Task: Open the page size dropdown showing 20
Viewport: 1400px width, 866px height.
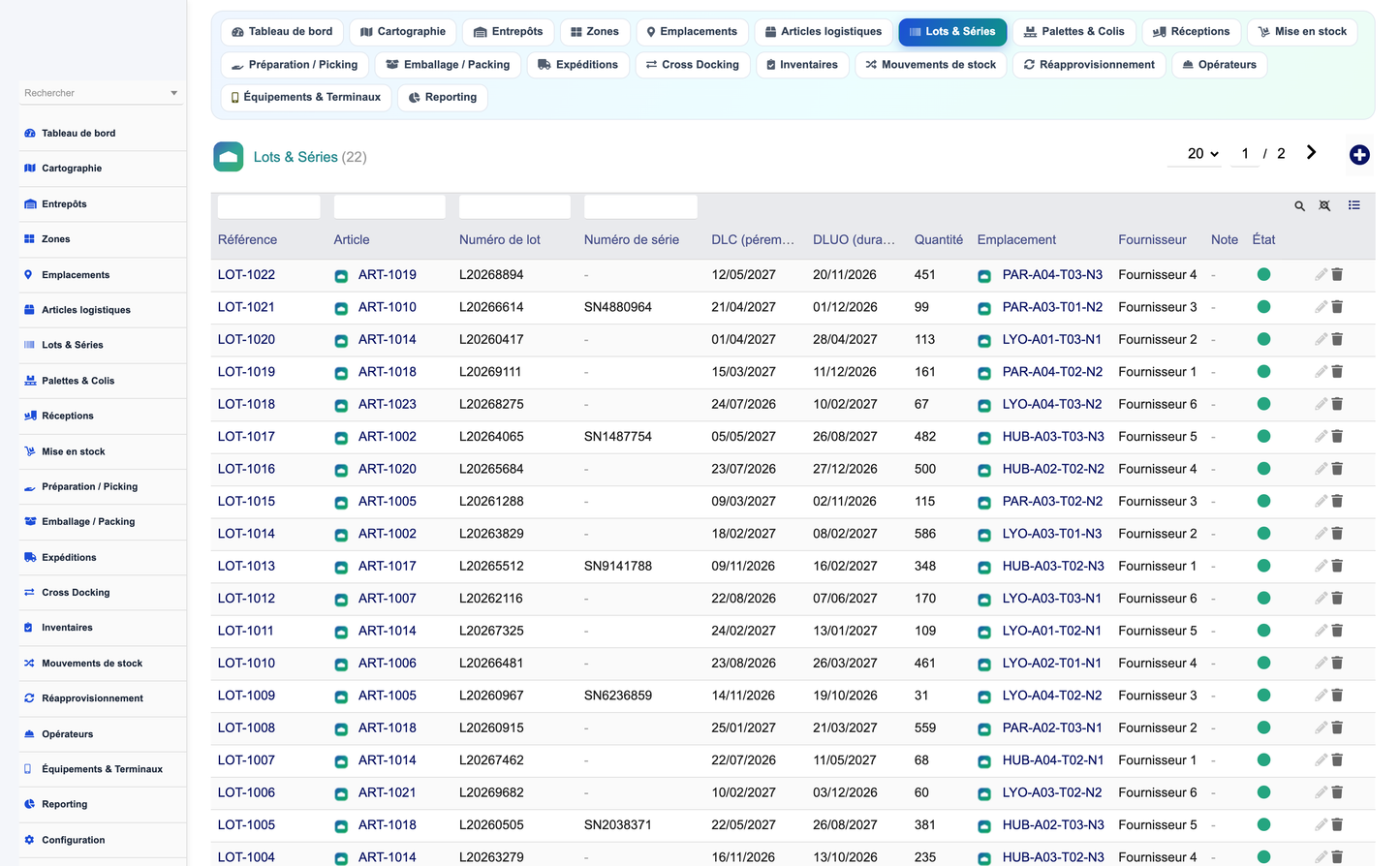Action: (1202, 154)
